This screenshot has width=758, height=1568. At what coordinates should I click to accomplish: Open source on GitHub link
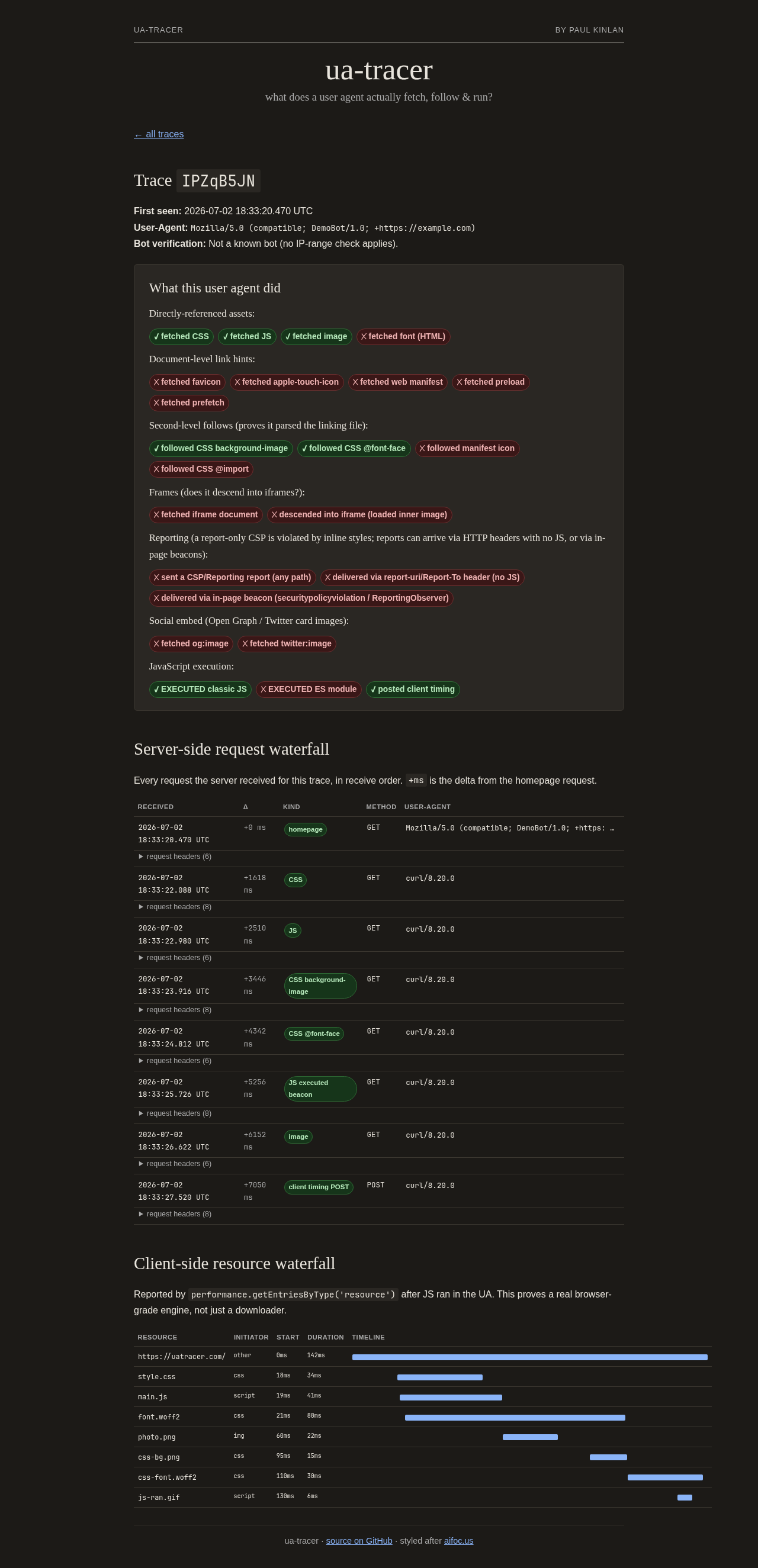[x=359, y=1541]
